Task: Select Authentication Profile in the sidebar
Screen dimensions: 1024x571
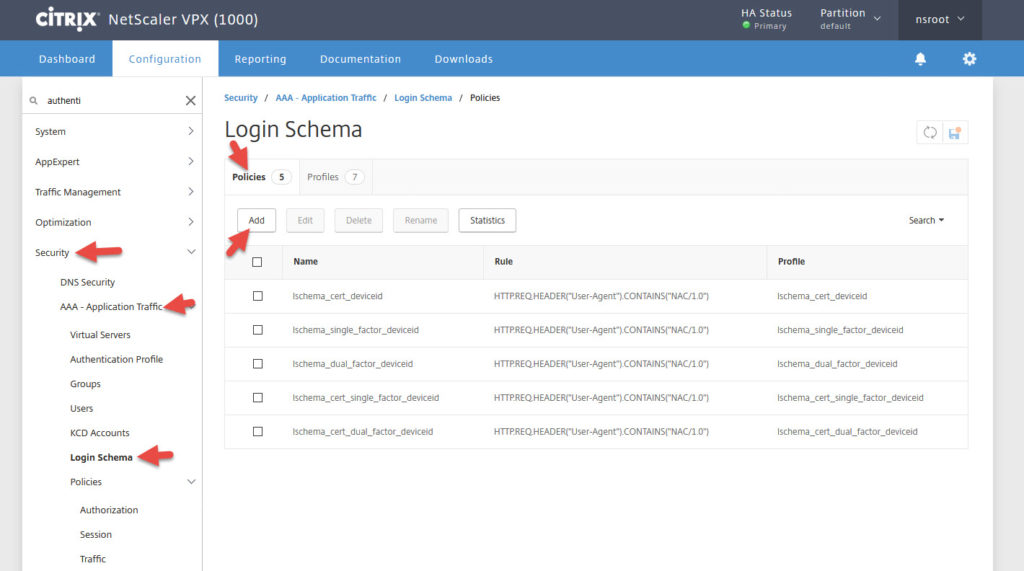Action: click(116, 359)
